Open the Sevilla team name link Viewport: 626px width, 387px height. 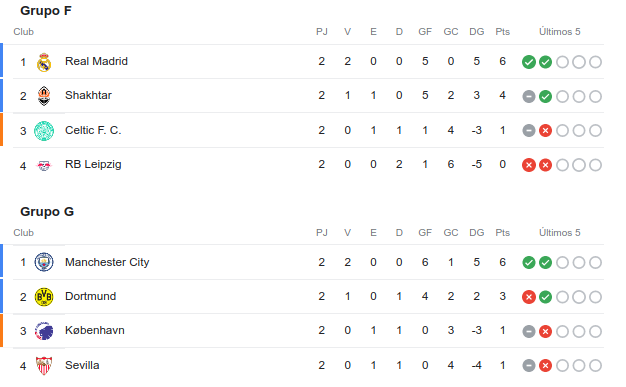[82, 365]
